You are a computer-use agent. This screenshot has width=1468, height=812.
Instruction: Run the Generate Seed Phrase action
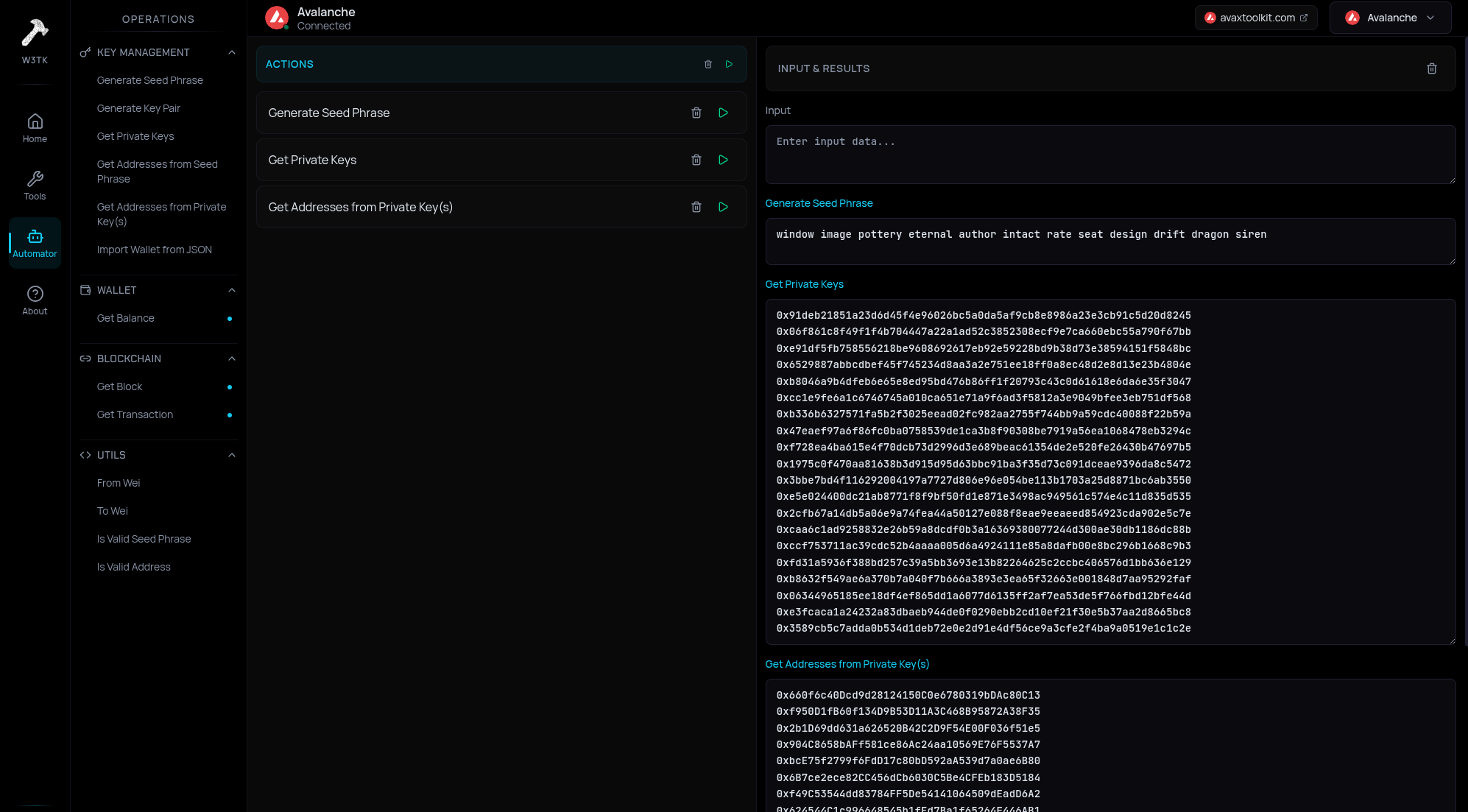pos(724,113)
